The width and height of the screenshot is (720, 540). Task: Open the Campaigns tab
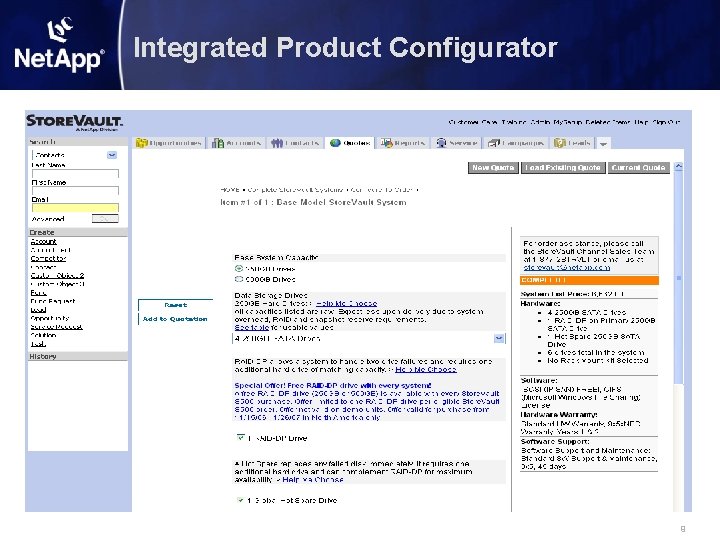(516, 143)
